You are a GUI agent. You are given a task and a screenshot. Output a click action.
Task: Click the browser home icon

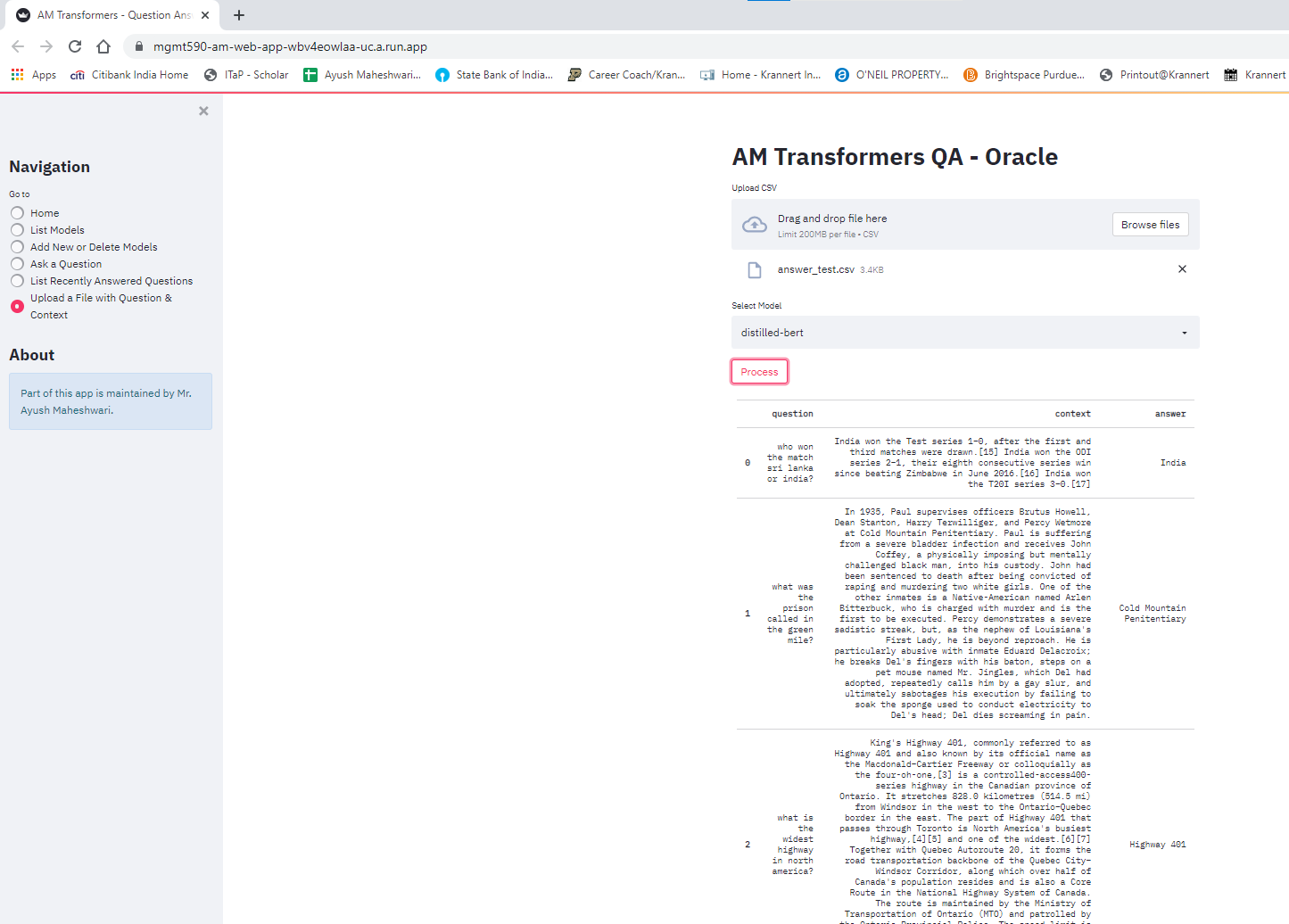(103, 45)
